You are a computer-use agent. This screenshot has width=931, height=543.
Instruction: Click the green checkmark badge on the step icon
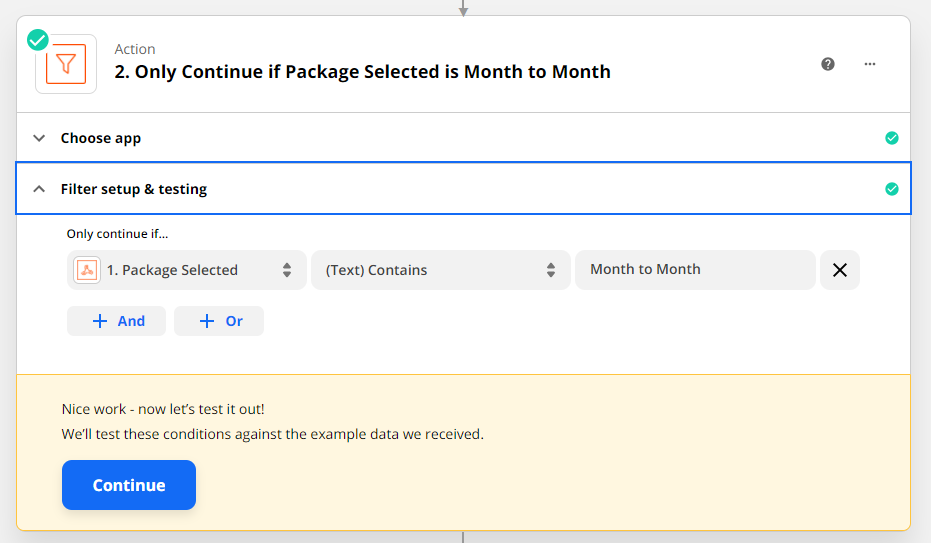click(38, 40)
